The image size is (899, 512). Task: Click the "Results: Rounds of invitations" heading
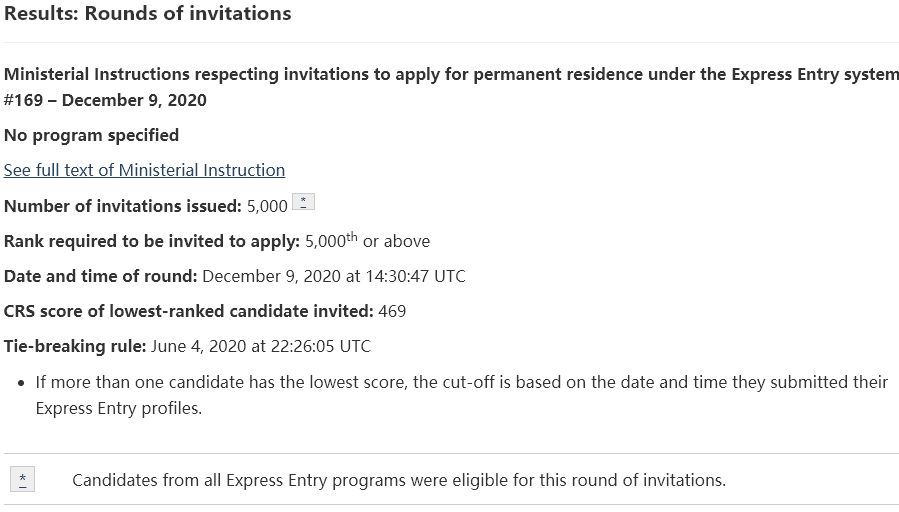click(147, 14)
